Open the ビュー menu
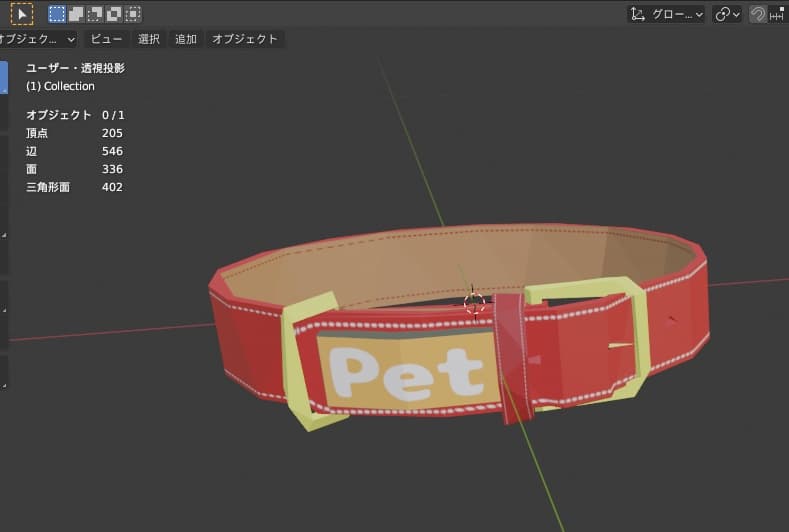The height and width of the screenshot is (532, 789). 106,39
